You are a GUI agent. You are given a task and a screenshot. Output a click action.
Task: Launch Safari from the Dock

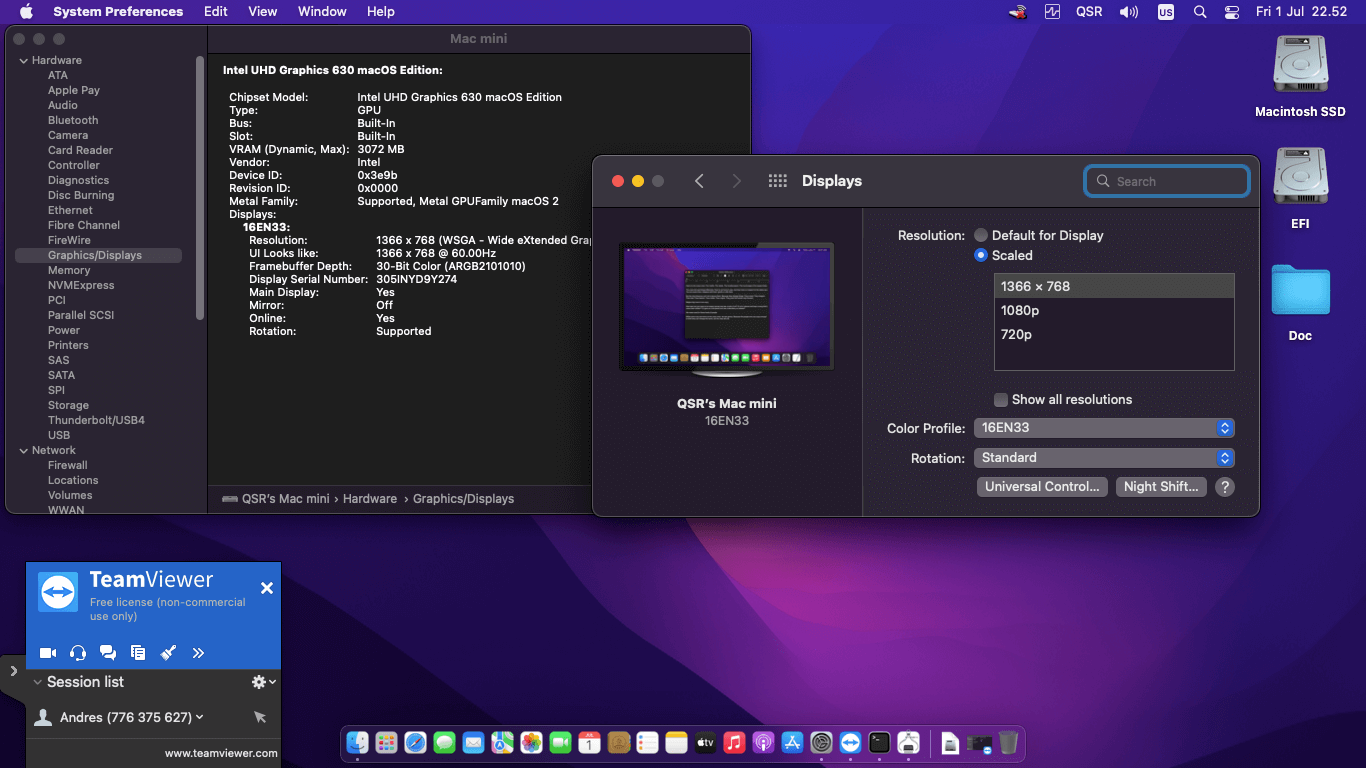click(416, 743)
